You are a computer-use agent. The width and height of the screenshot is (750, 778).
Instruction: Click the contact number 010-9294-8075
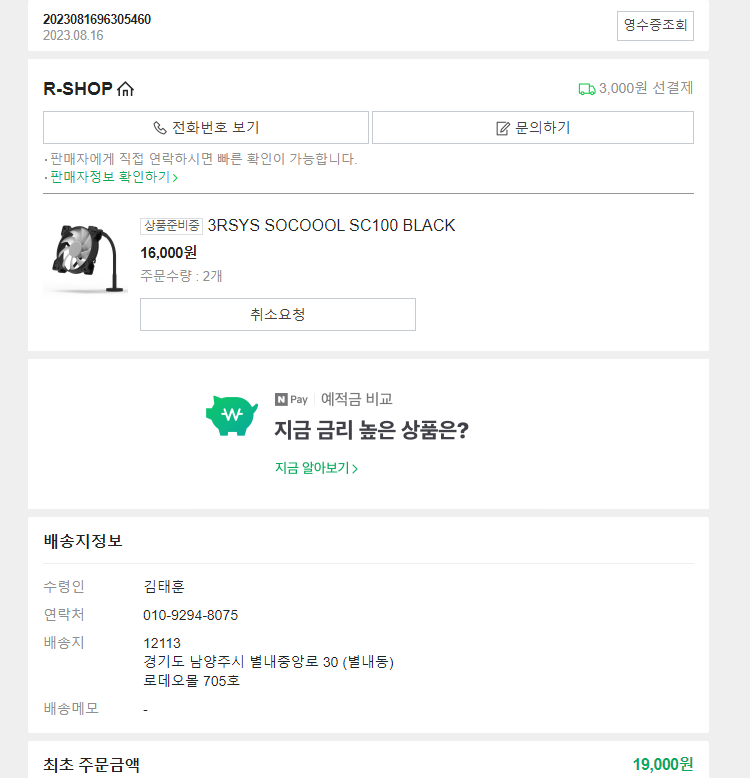pos(190,615)
